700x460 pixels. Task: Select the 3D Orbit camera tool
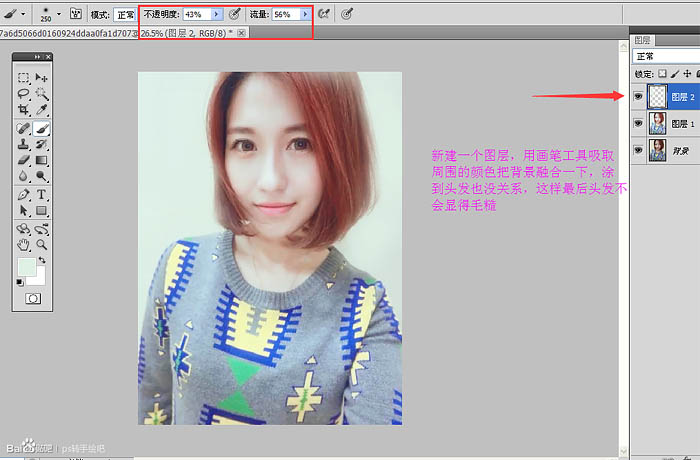coord(42,229)
